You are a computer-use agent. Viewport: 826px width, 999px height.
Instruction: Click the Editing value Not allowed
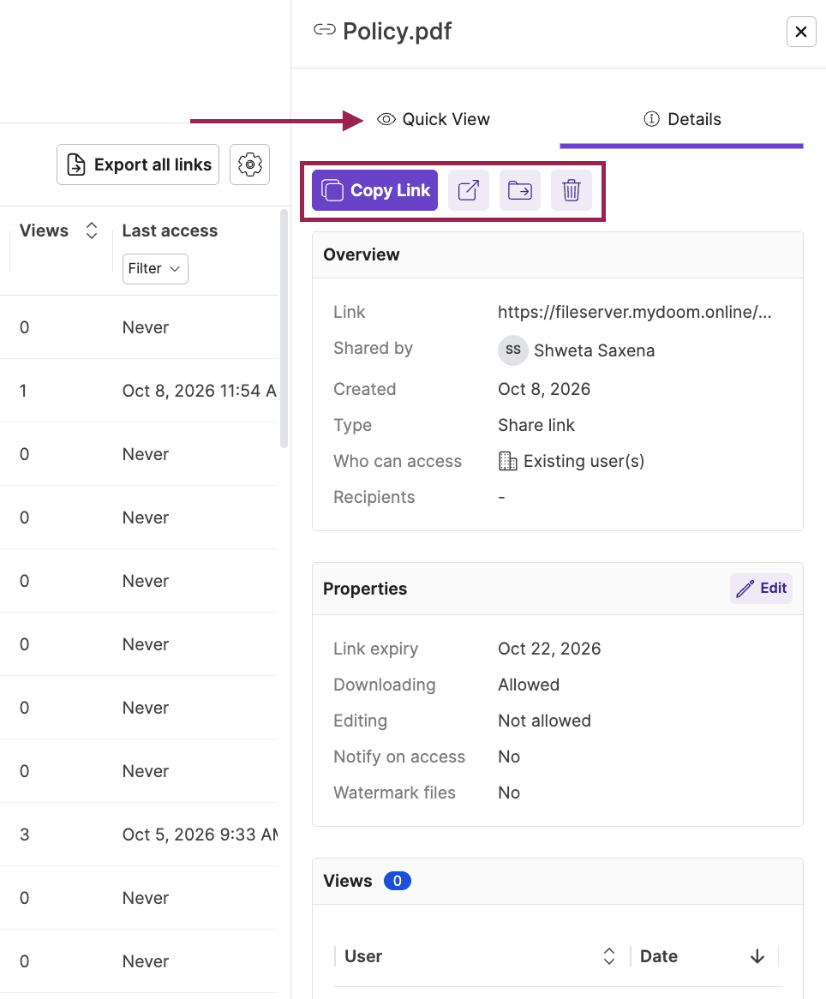(544, 721)
